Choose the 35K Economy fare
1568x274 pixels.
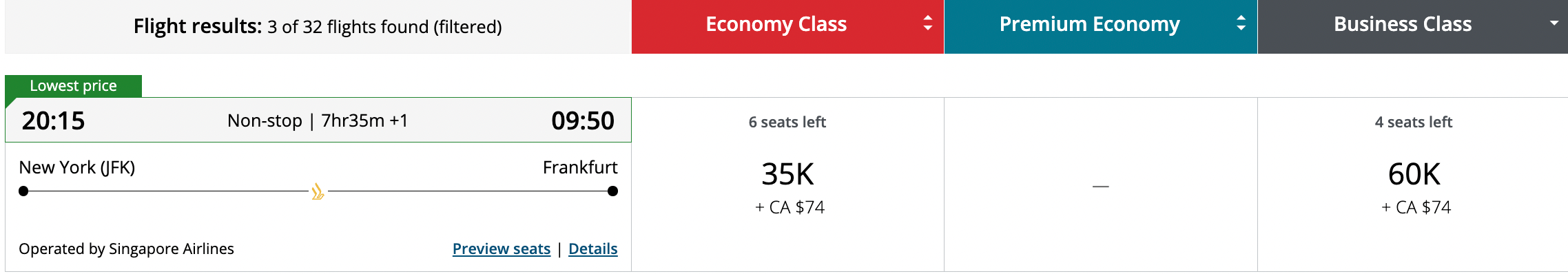787,185
